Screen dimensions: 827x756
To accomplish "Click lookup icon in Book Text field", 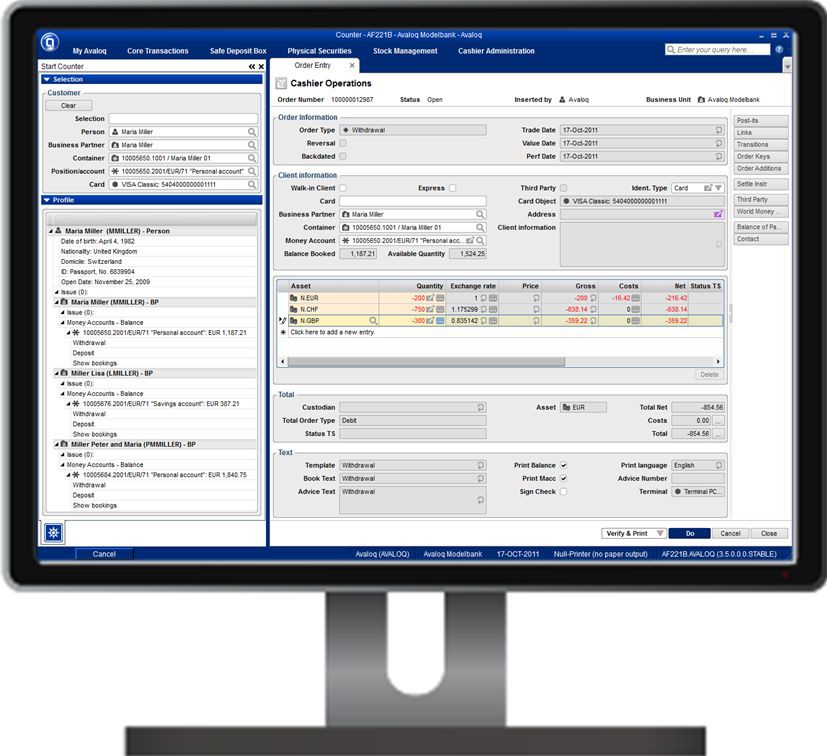I will pyautogui.click(x=481, y=479).
